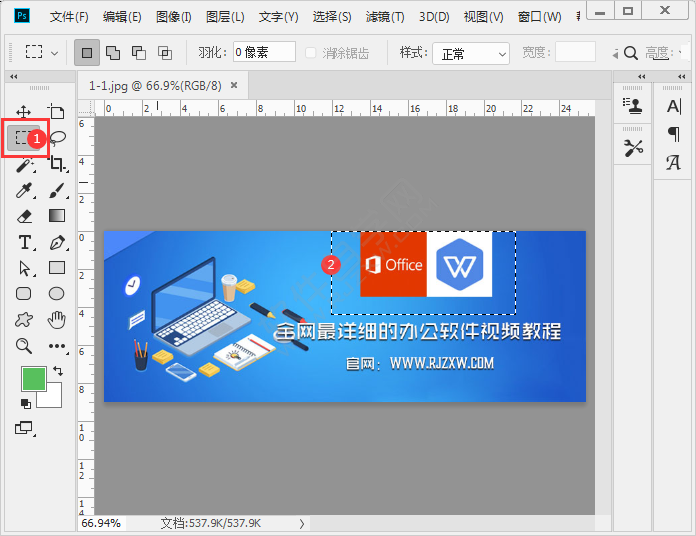Open the Paragraph panel icon
The height and width of the screenshot is (536, 696).
click(674, 134)
